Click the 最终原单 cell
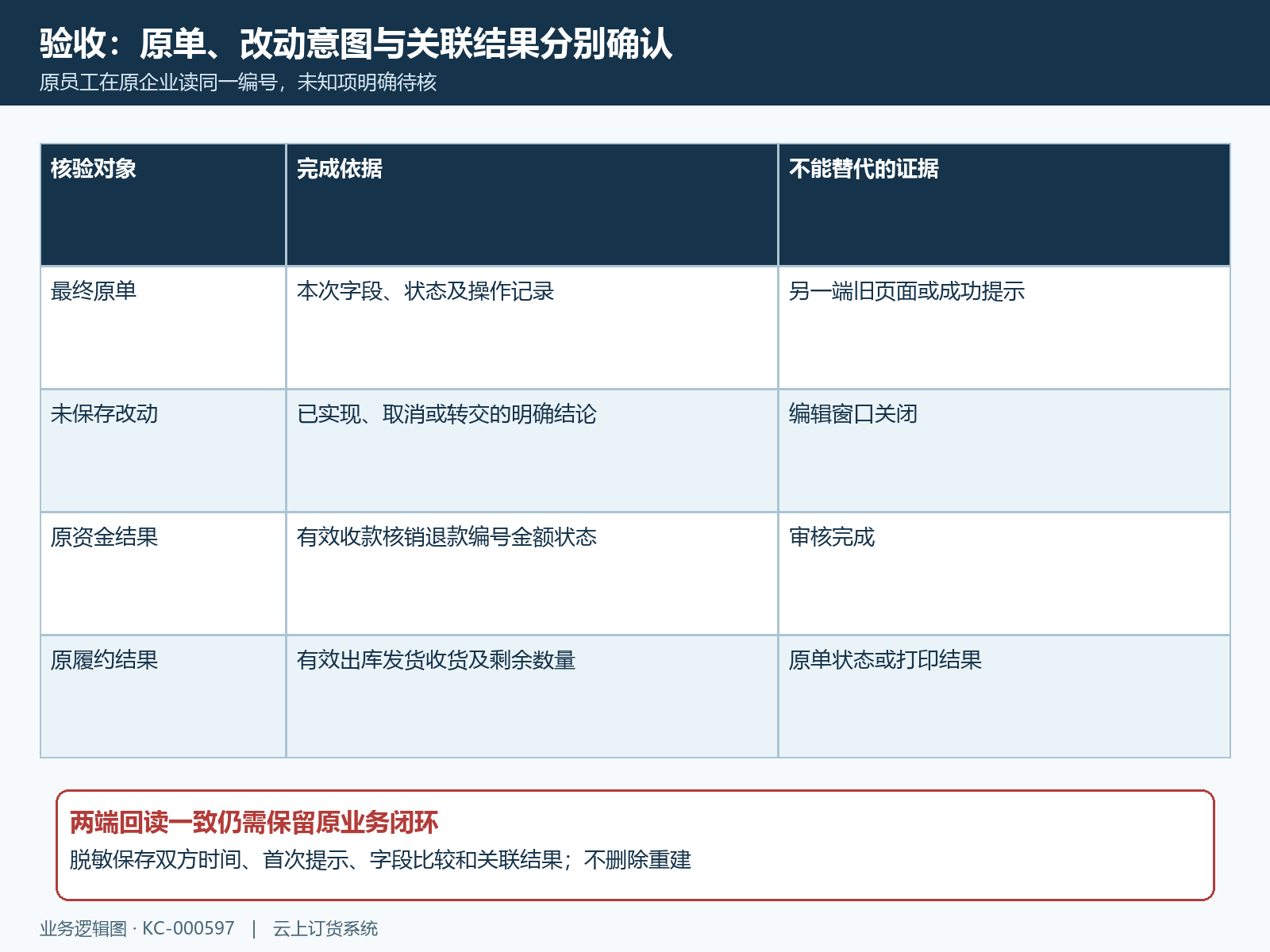Screen dimensions: 1270x952 [x=163, y=328]
